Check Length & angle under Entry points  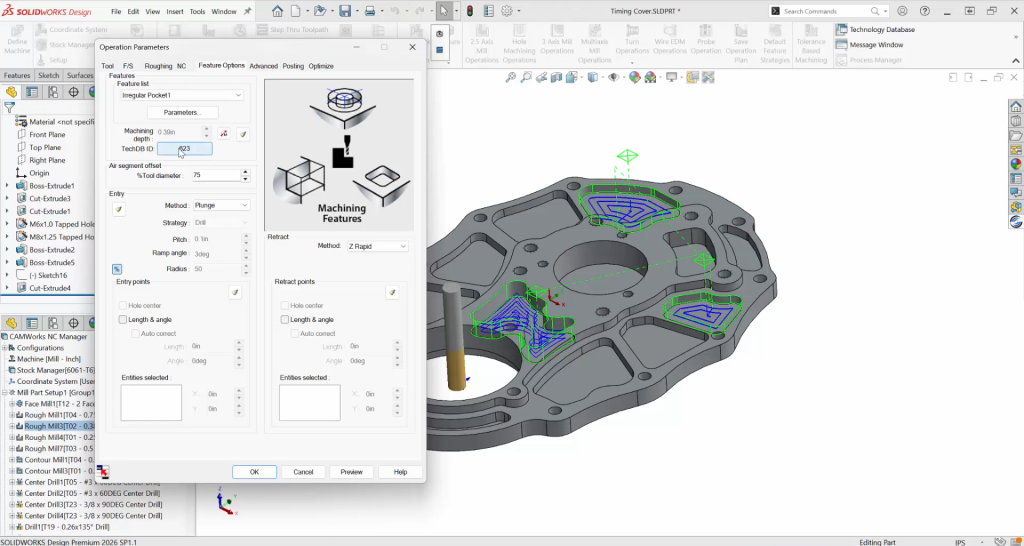[123, 320]
